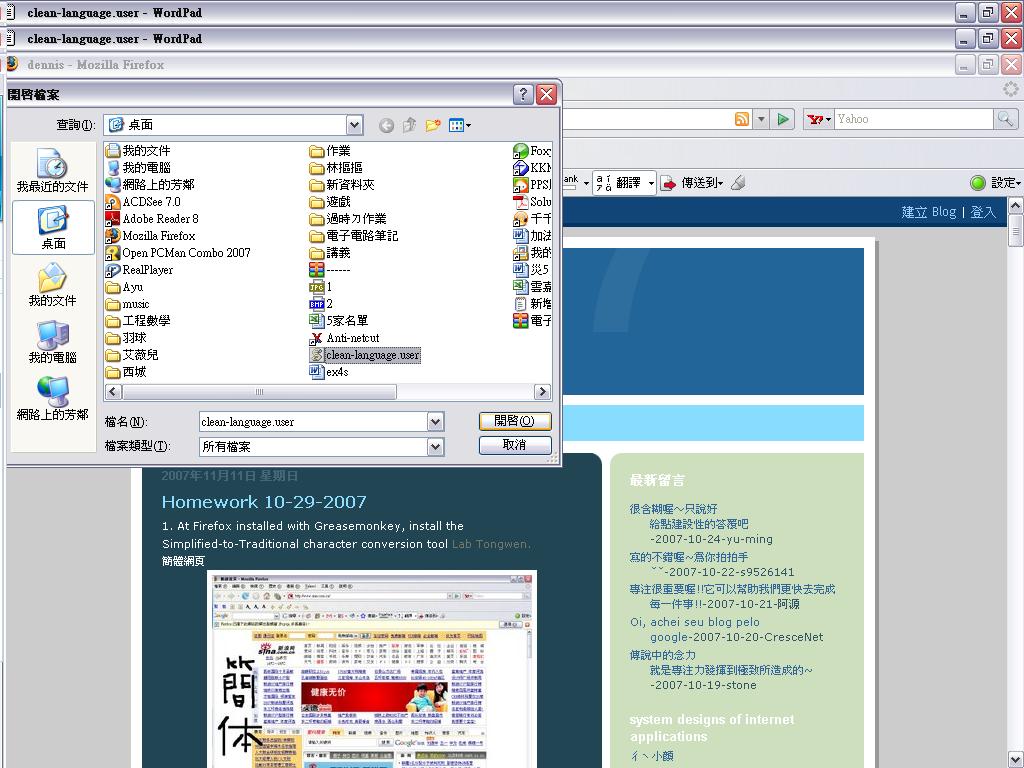Open 我的文件 in the places sidebar

[x=52, y=285]
